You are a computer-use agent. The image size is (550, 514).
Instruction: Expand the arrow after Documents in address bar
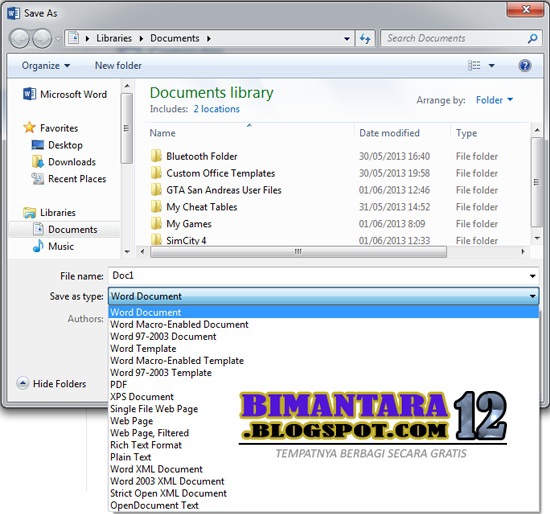[209, 39]
